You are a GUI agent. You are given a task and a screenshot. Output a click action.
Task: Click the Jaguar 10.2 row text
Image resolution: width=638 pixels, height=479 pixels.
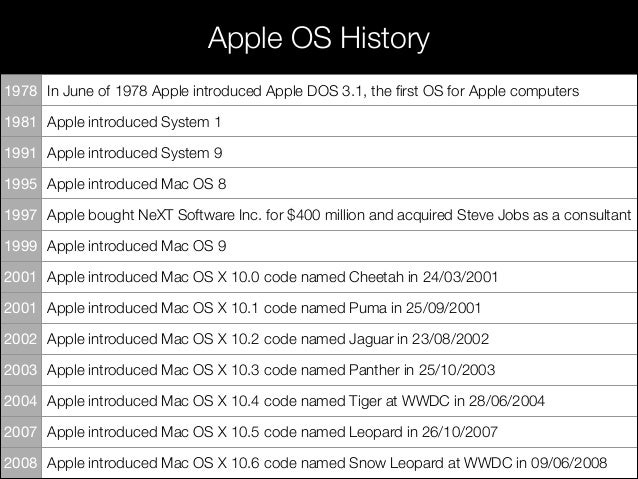[268, 339]
